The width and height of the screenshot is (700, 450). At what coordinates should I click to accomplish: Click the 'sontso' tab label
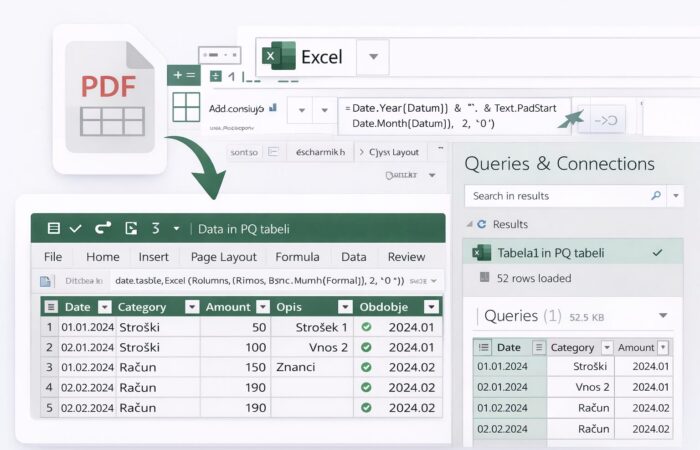(244, 152)
